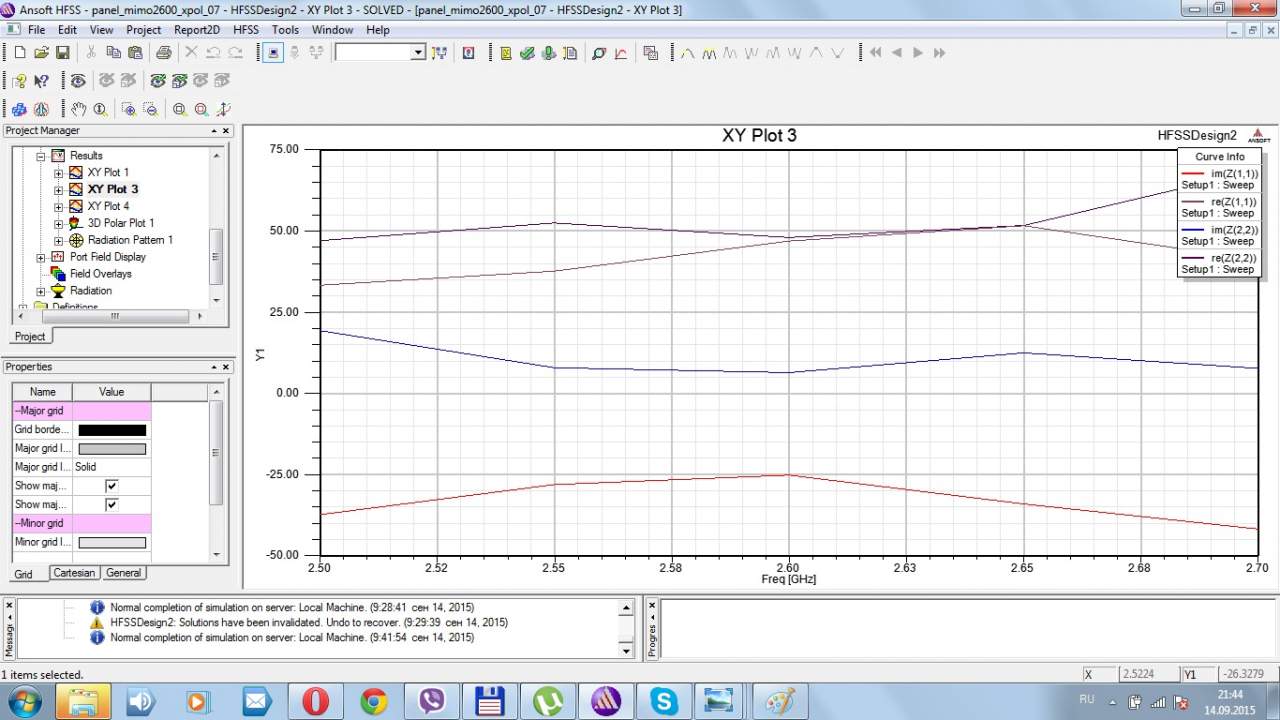
Task: Click the Open project folder icon
Action: click(41, 52)
